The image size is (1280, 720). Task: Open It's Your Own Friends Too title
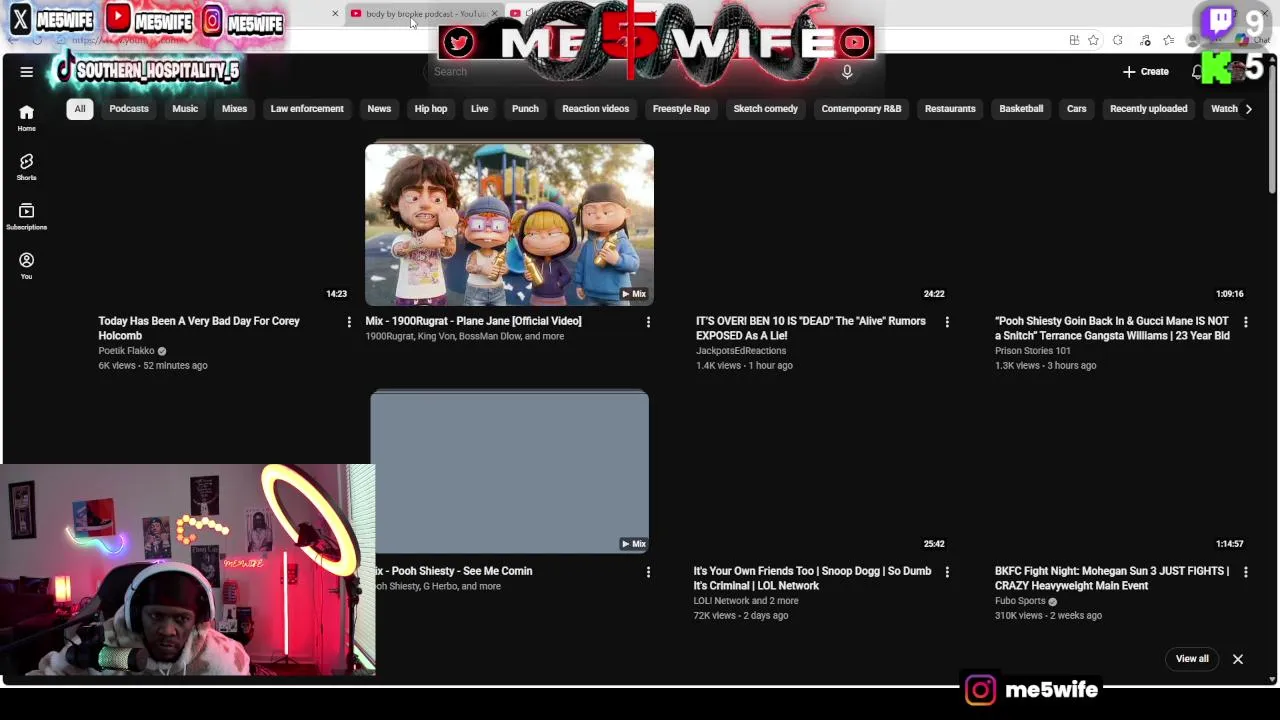[812, 578]
